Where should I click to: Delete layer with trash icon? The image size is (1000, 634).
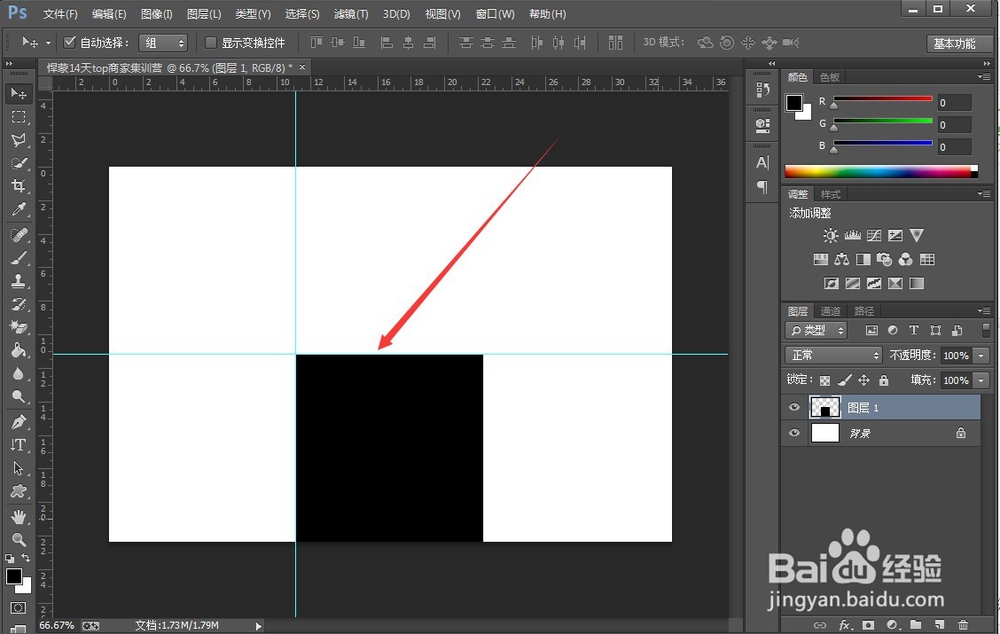pos(963,625)
